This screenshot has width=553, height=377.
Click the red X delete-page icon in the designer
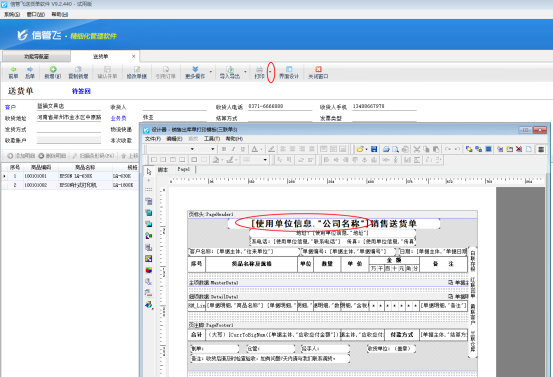pos(519,149)
